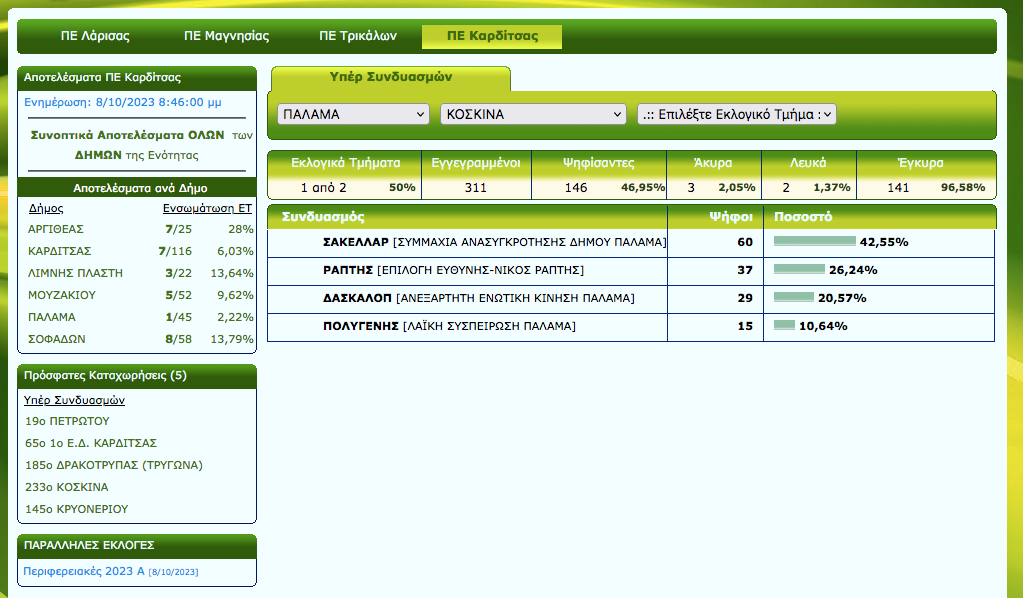1023x598 pixels.
Task: Open the Επιλέξτε Εκλογικό Τμήμα dropdown
Action: tap(736, 114)
